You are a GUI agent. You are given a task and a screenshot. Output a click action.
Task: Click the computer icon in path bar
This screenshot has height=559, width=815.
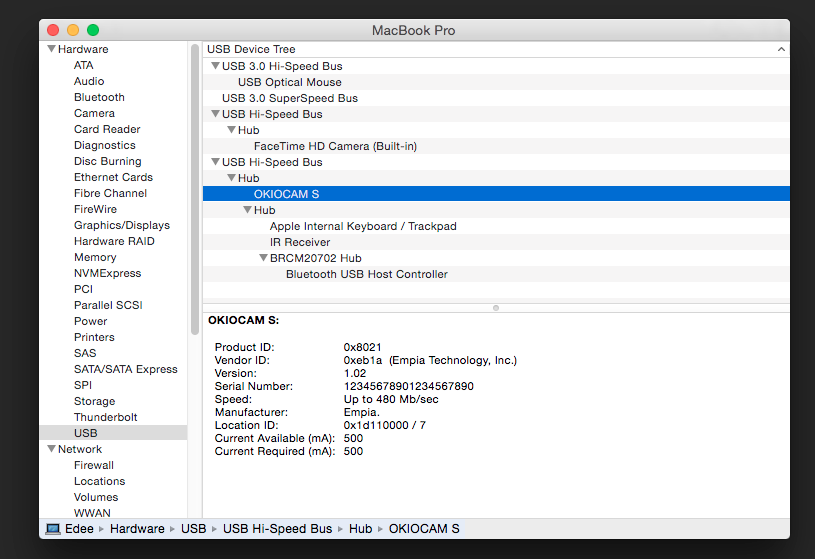click(53, 528)
